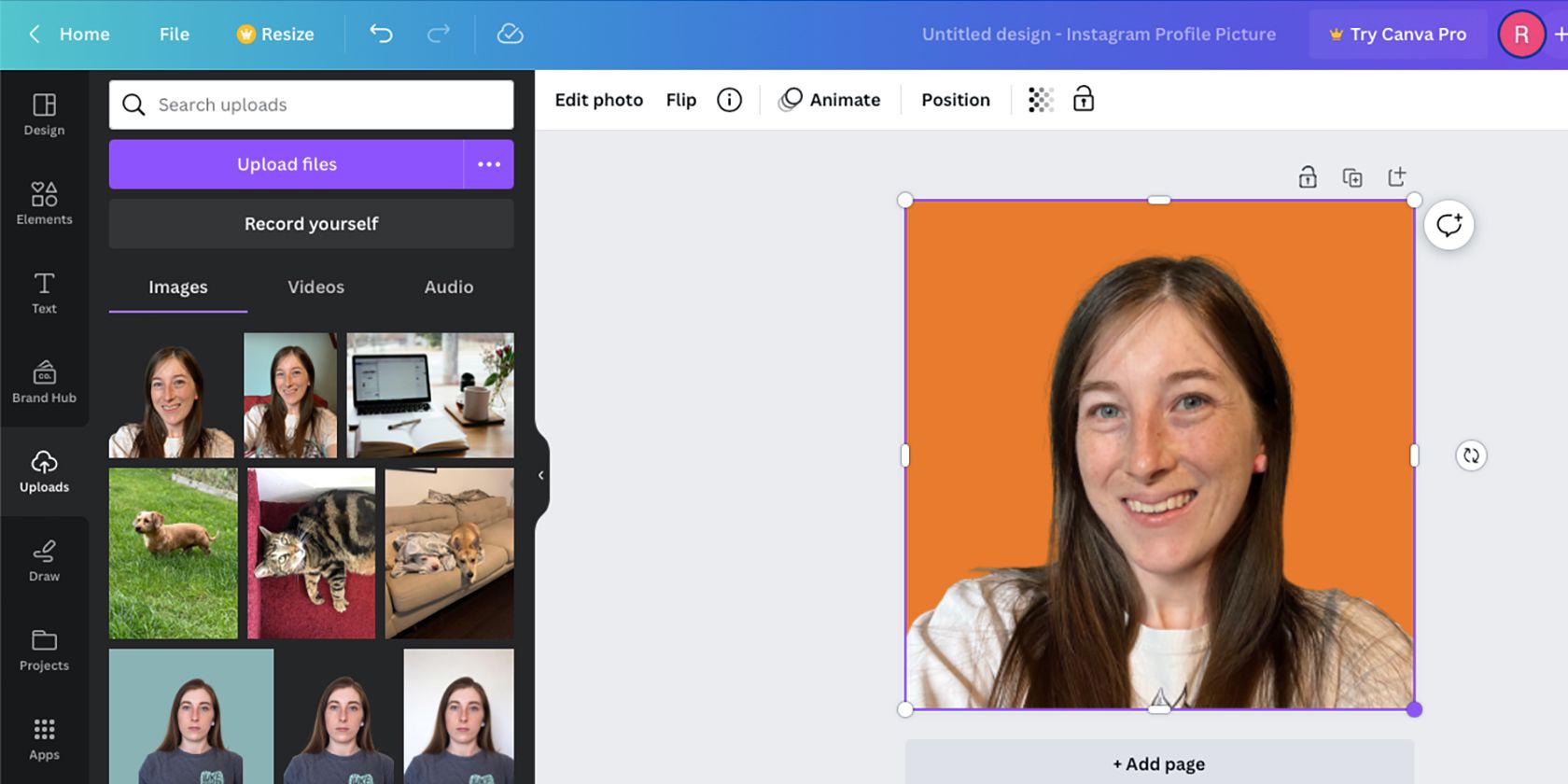1568x784 pixels.
Task: Open the Draw tool in sidebar
Action: [44, 560]
